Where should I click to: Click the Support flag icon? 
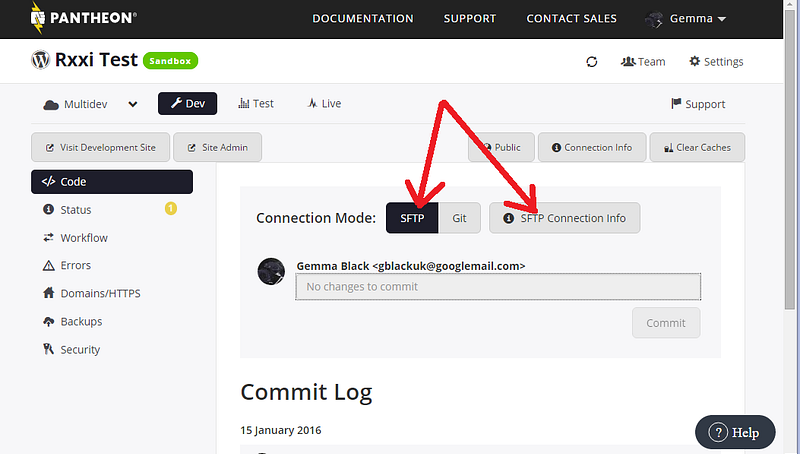point(676,104)
